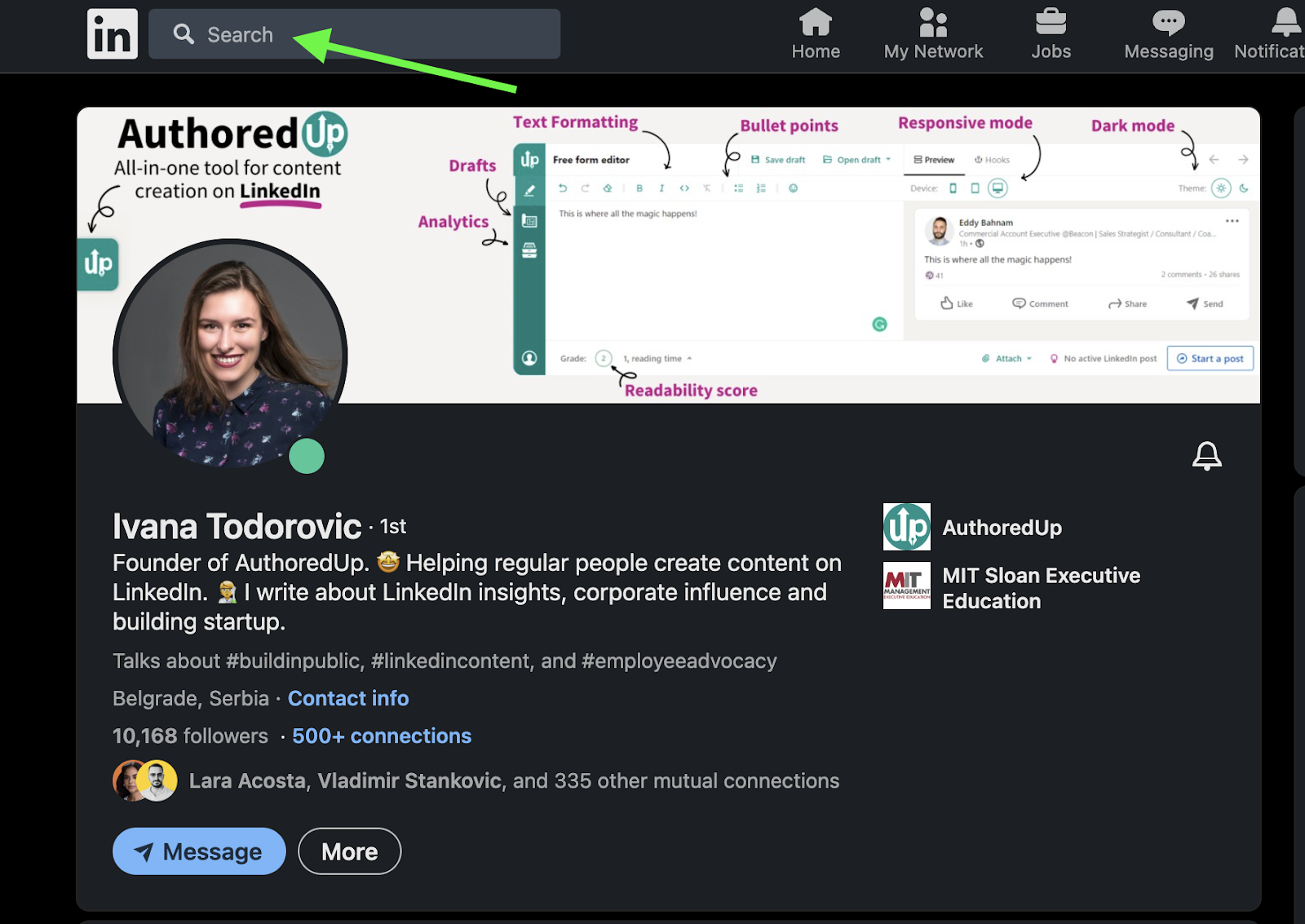Screen dimensions: 1305x924
Task: Open the My Network tab
Action: click(933, 35)
